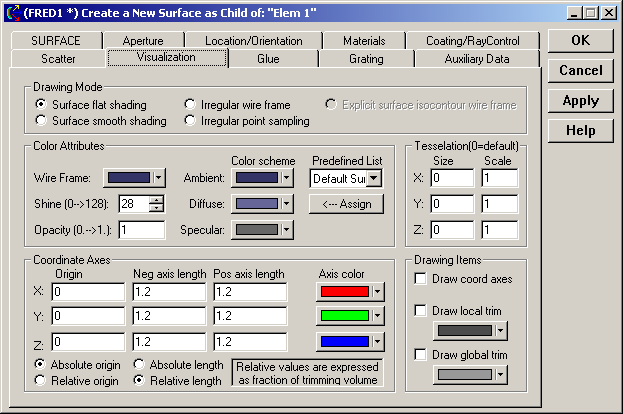Expand the Predefined List combo box
This screenshot has height=414, width=623.
[x=374, y=178]
